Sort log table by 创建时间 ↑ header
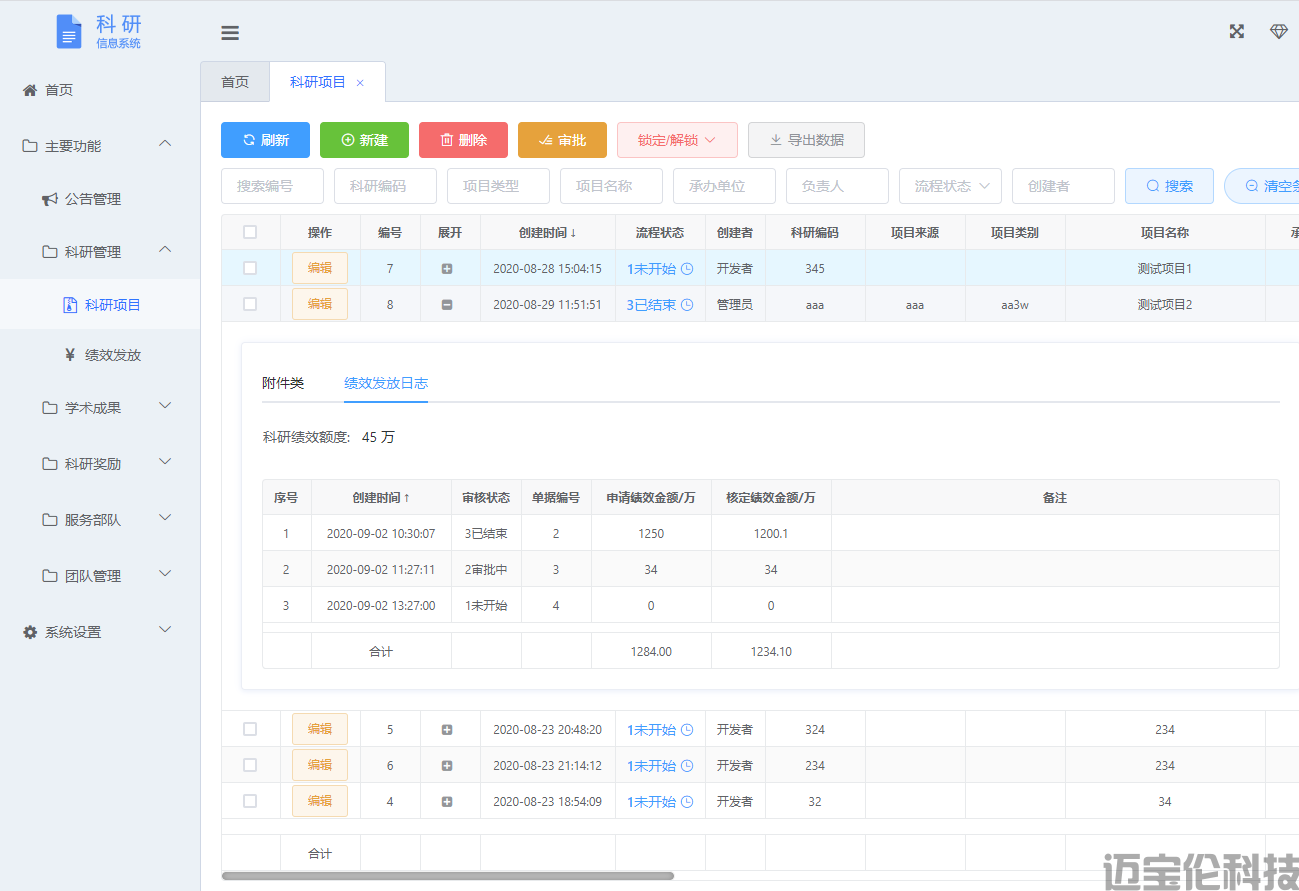This screenshot has width=1299, height=891. 381,497
